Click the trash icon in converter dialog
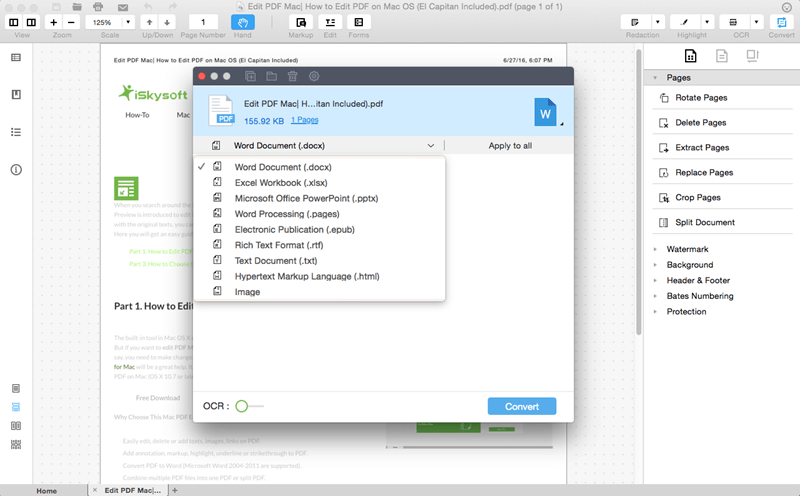 pyautogui.click(x=292, y=76)
